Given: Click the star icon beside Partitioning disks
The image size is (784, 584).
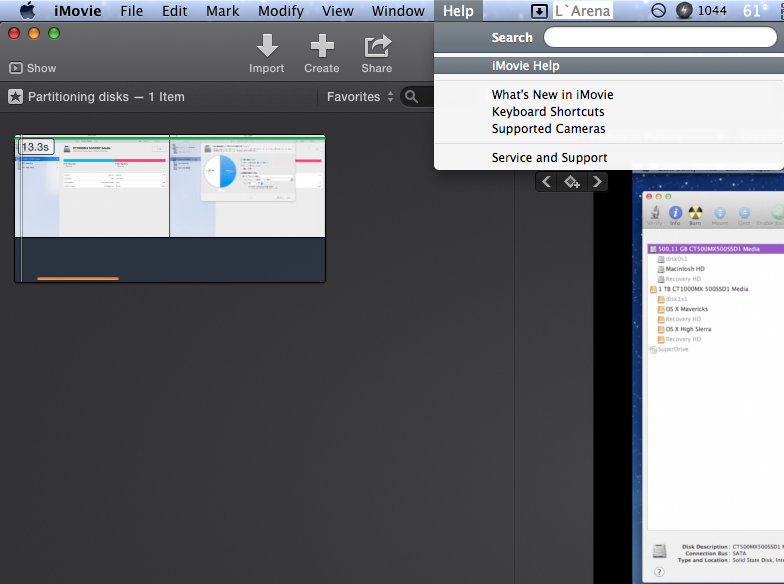Looking at the screenshot, I should point(16,96).
